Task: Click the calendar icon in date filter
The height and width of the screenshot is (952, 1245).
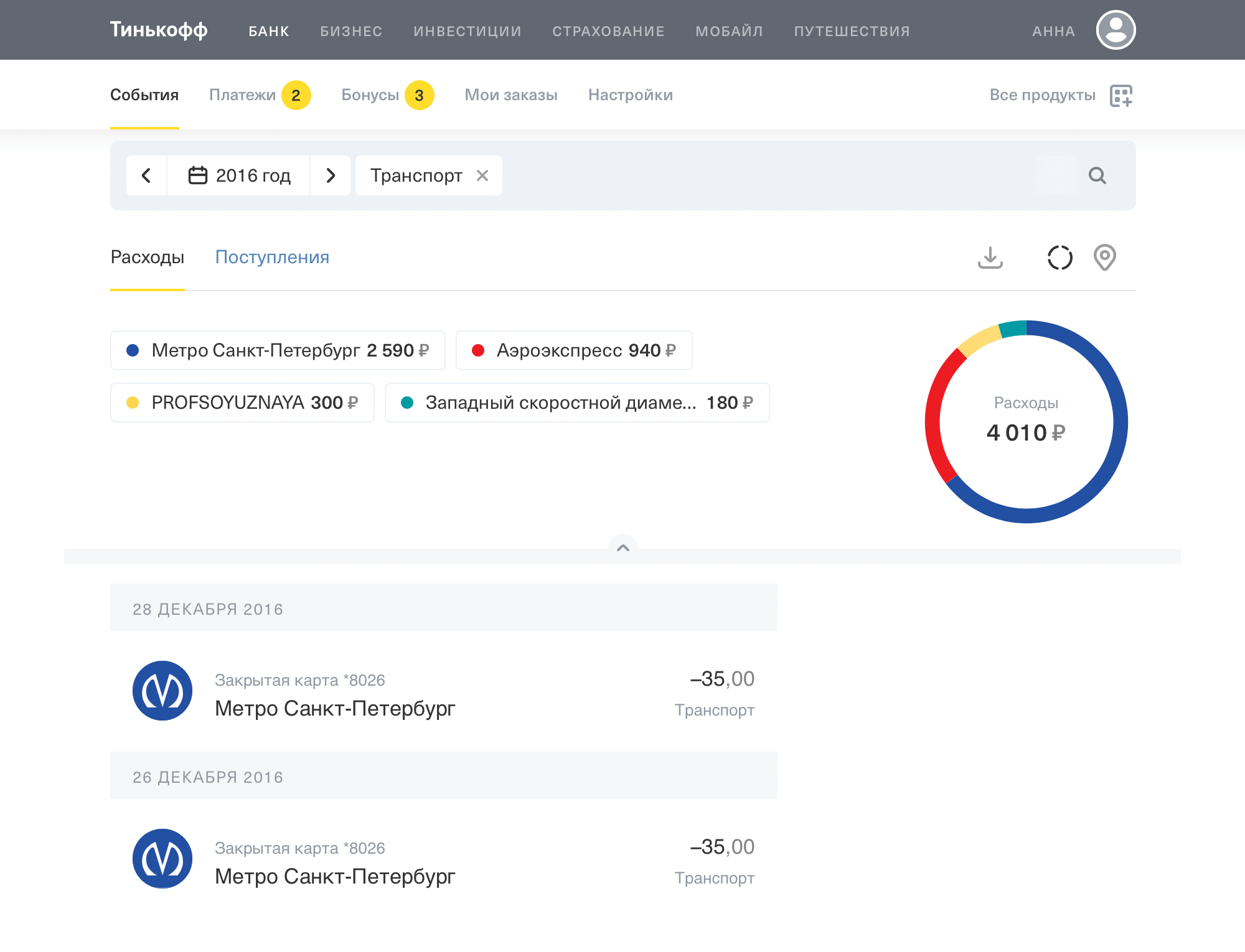Action: tap(198, 175)
